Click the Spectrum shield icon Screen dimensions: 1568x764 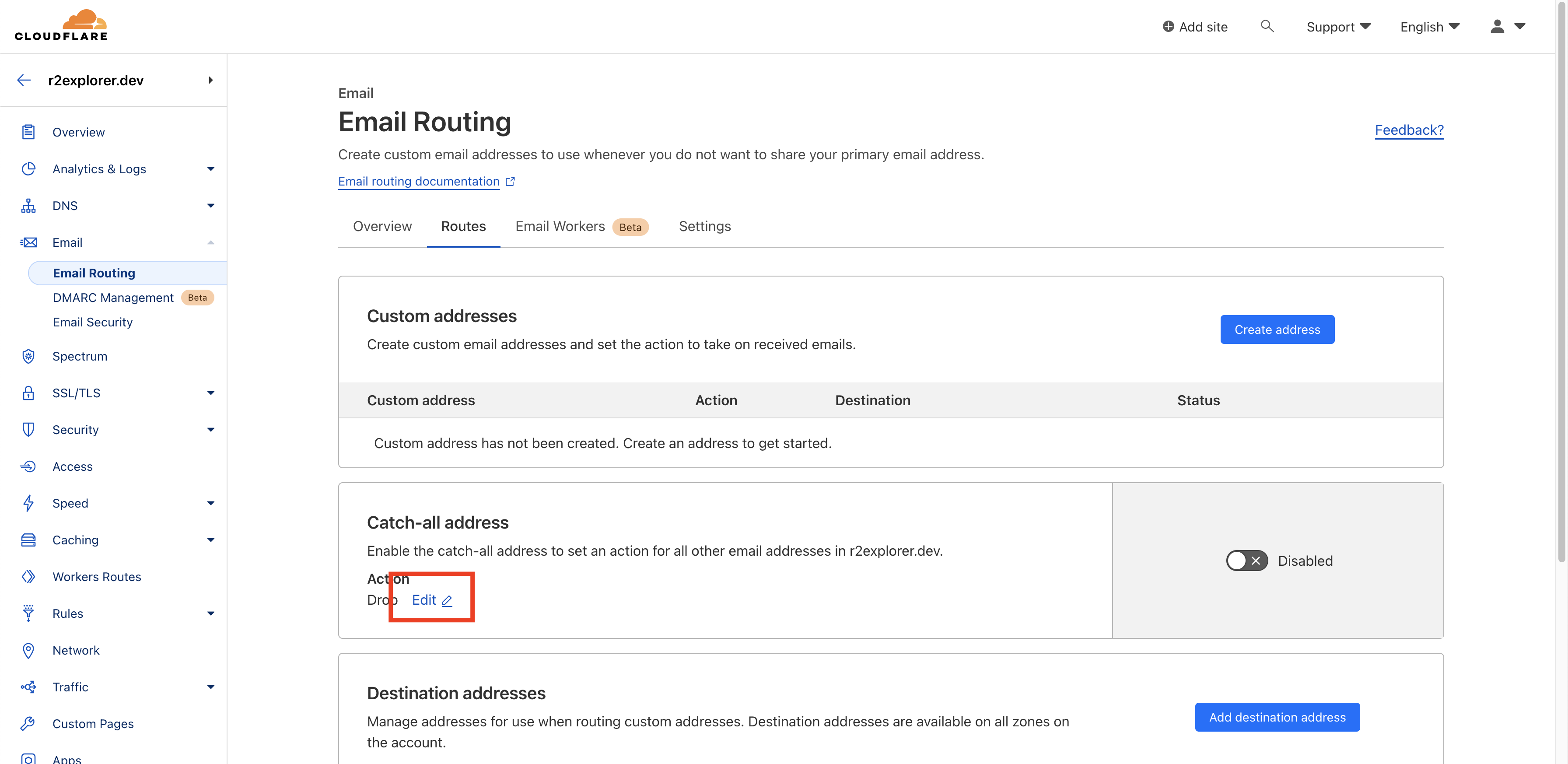pyautogui.click(x=28, y=356)
